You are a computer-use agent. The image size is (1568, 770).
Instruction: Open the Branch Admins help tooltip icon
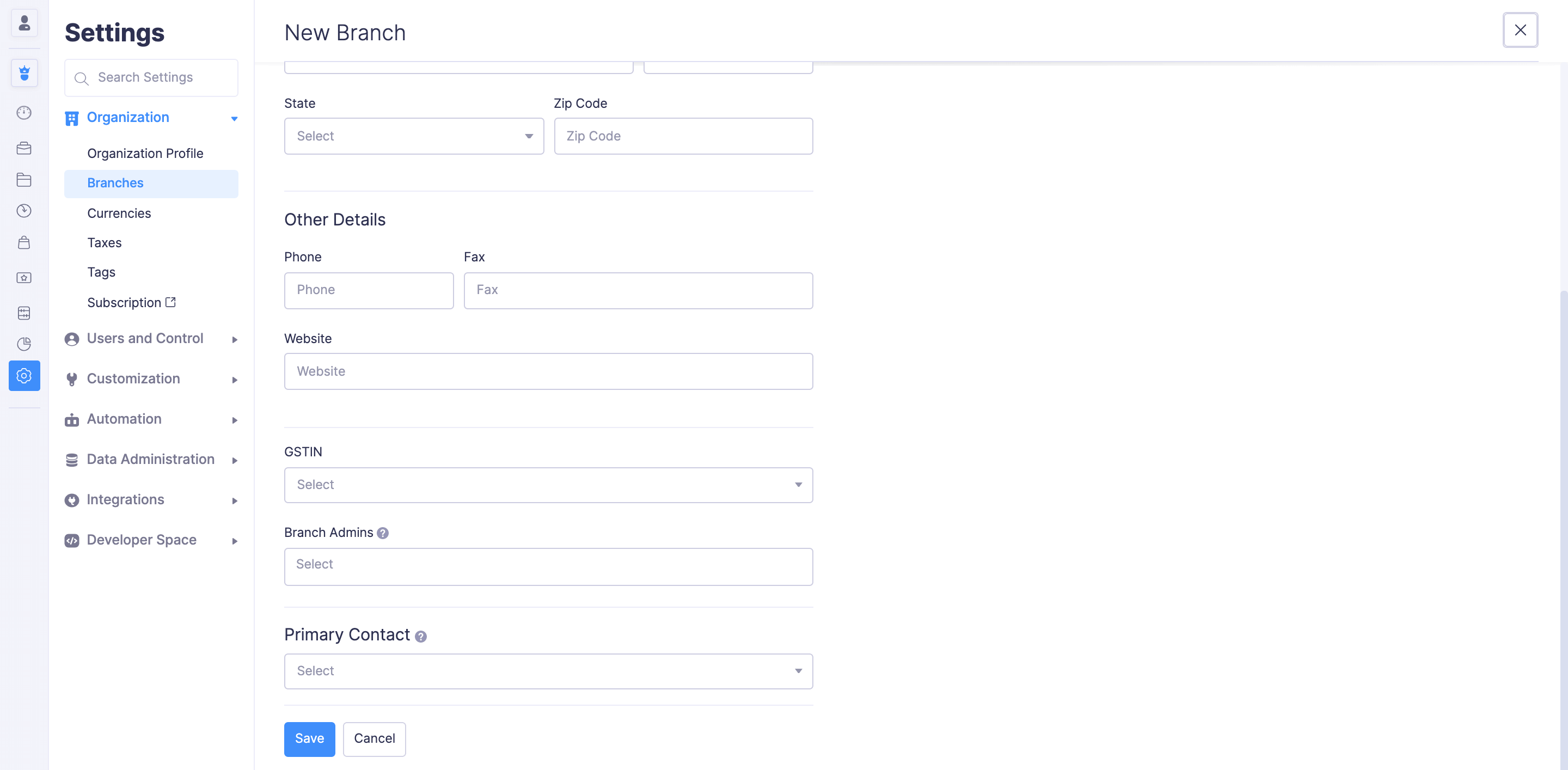pyautogui.click(x=383, y=533)
